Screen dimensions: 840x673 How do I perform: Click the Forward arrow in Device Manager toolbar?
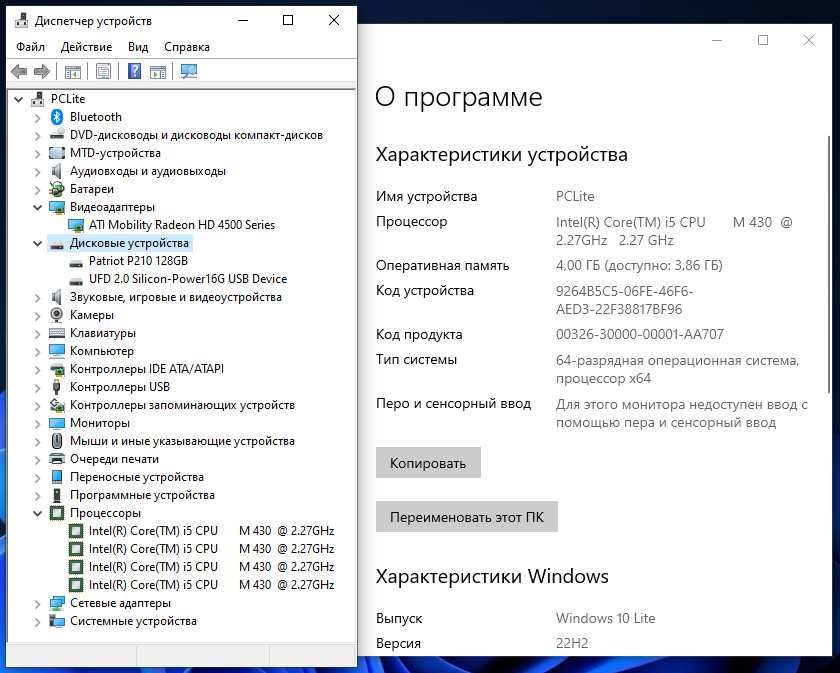[41, 71]
